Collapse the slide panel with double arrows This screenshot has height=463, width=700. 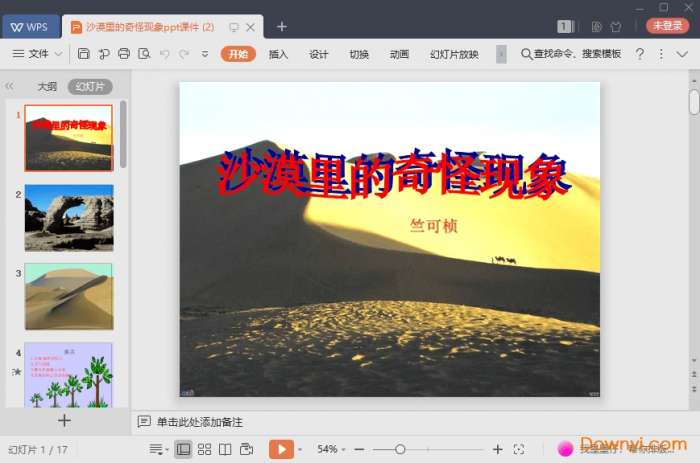tap(9, 86)
